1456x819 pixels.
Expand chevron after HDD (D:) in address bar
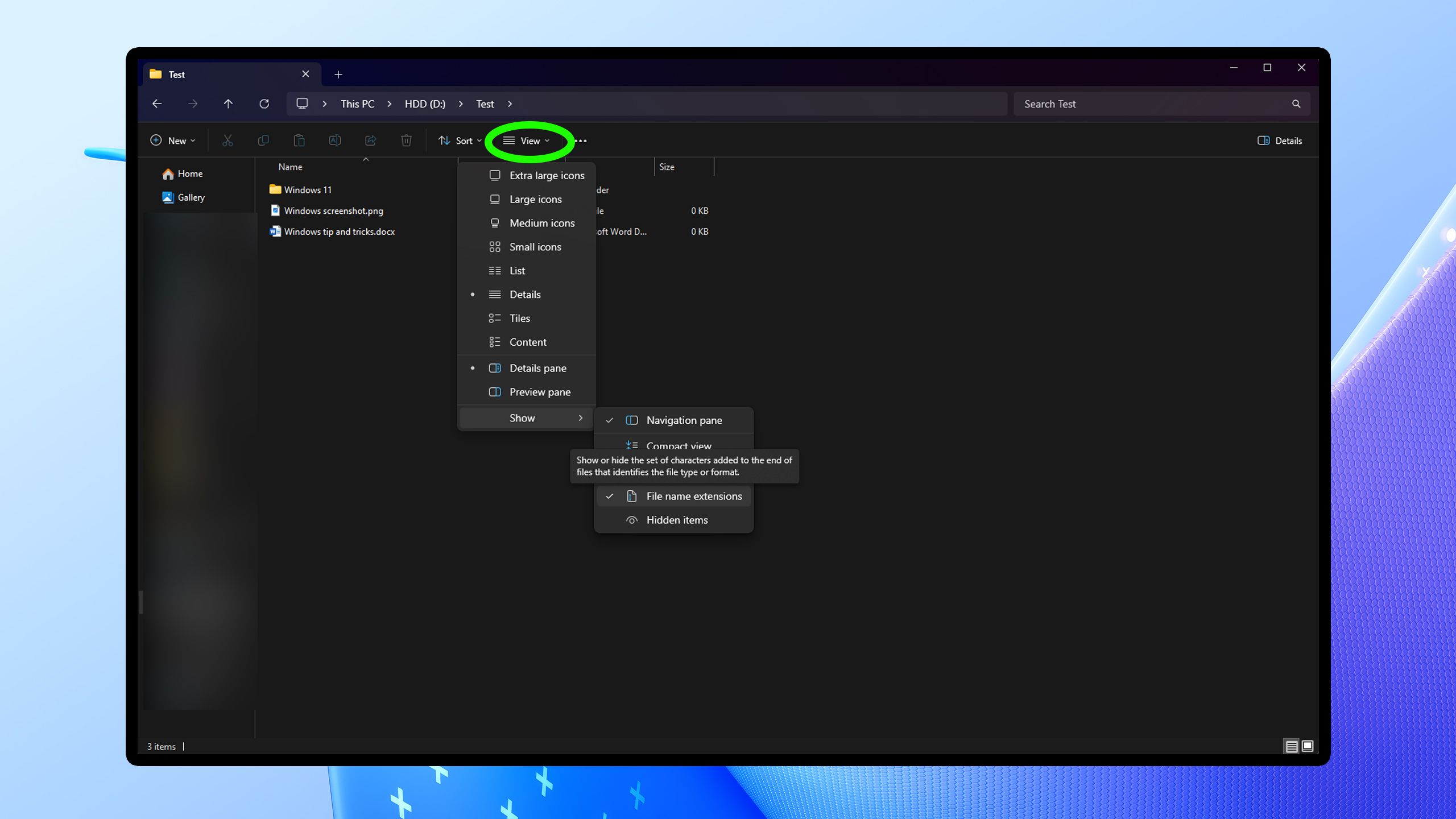[461, 104]
